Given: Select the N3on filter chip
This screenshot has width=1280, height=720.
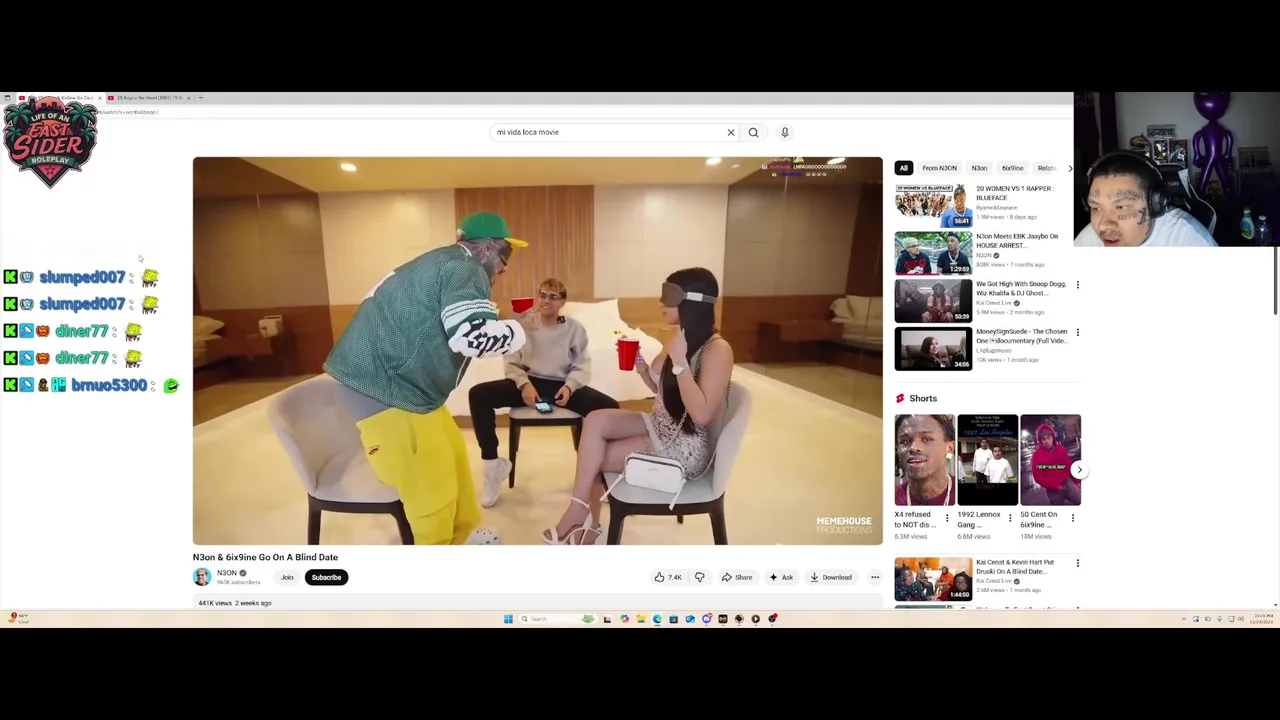Looking at the screenshot, I should (x=979, y=168).
